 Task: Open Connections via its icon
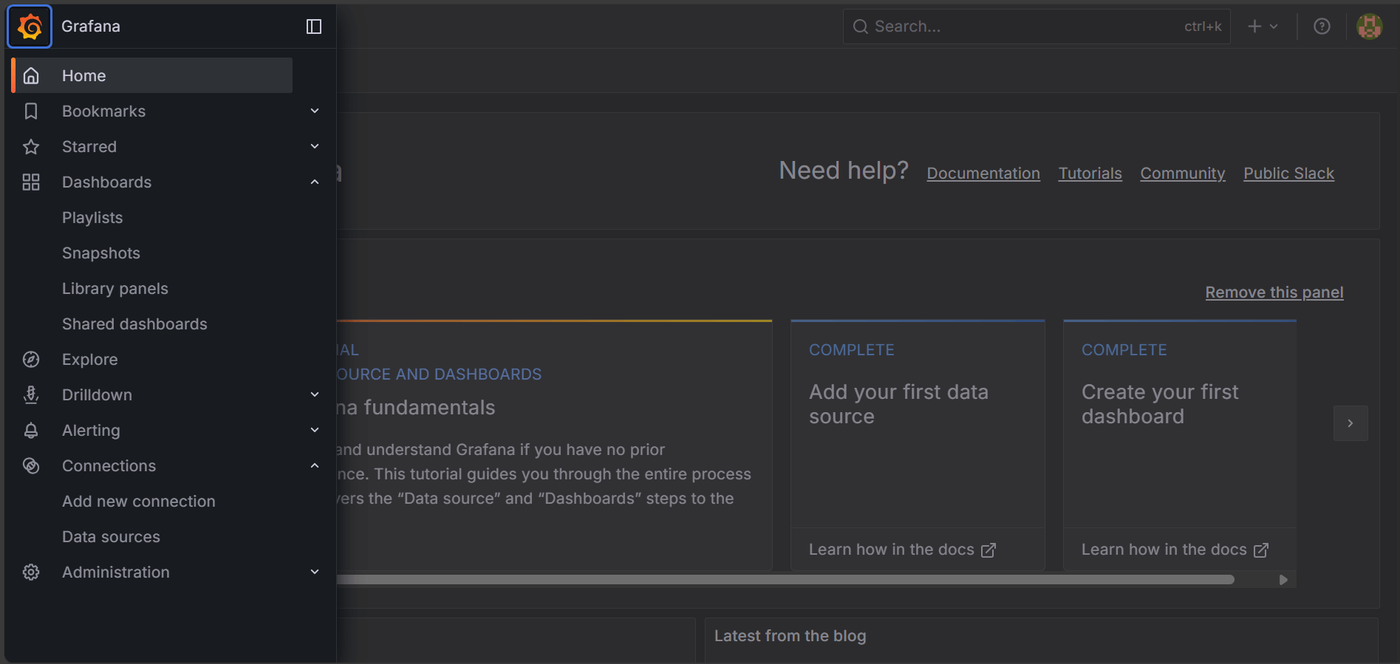pos(31,466)
